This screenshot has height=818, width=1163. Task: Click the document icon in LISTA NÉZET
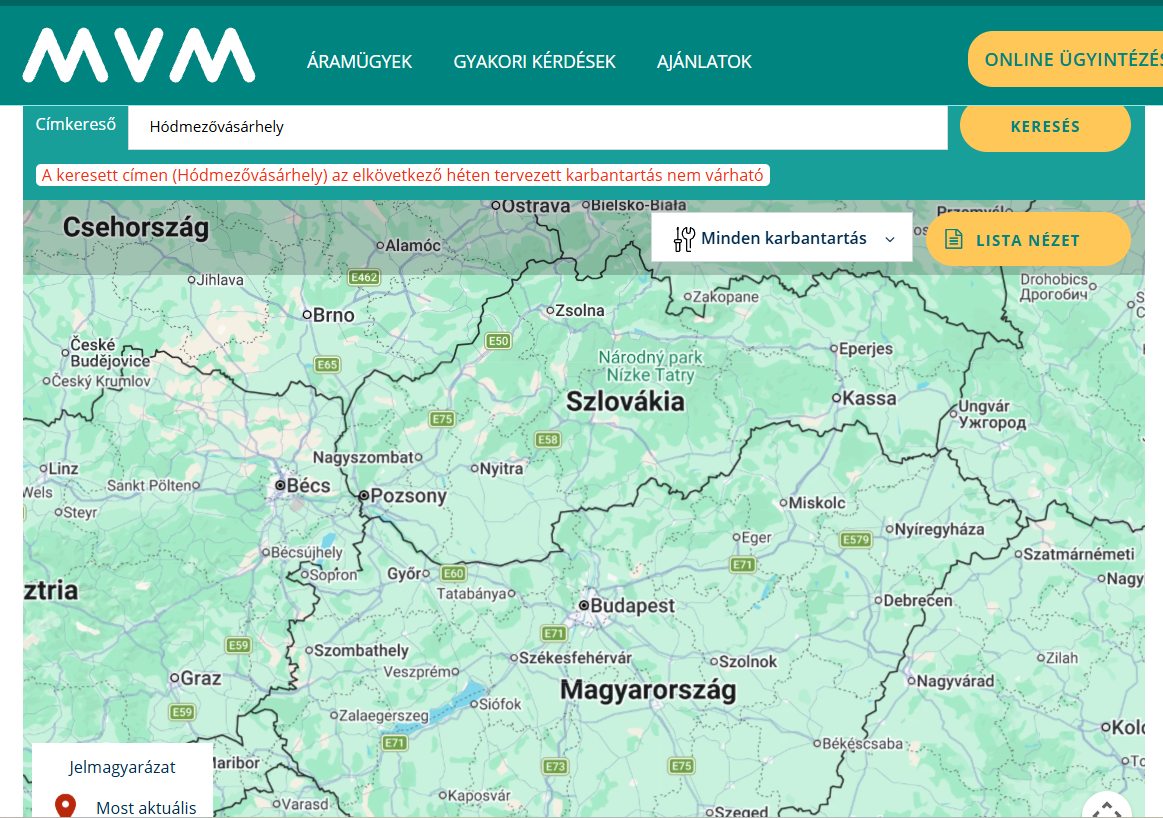954,239
